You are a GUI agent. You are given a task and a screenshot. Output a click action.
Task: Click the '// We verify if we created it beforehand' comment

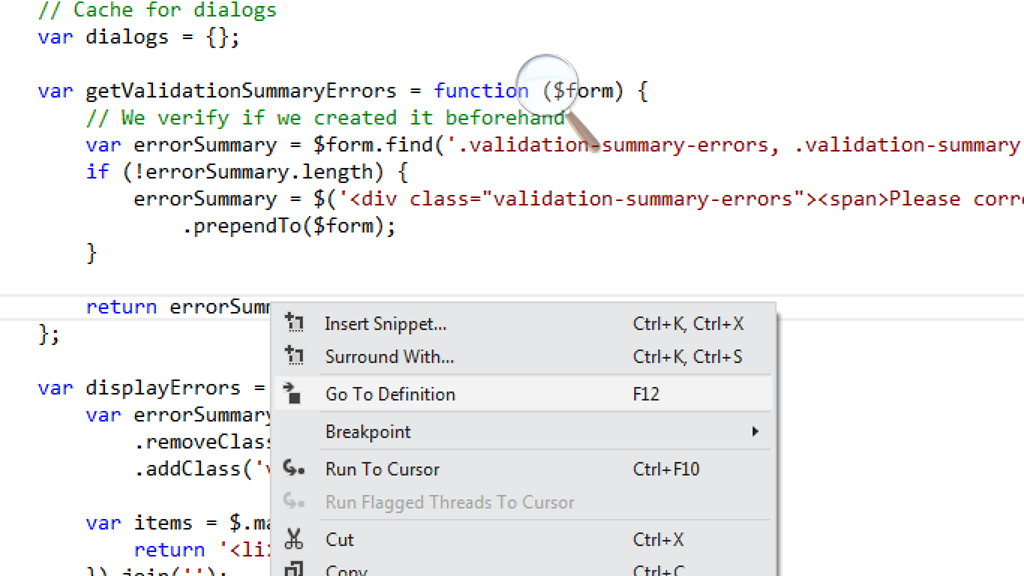[325, 118]
